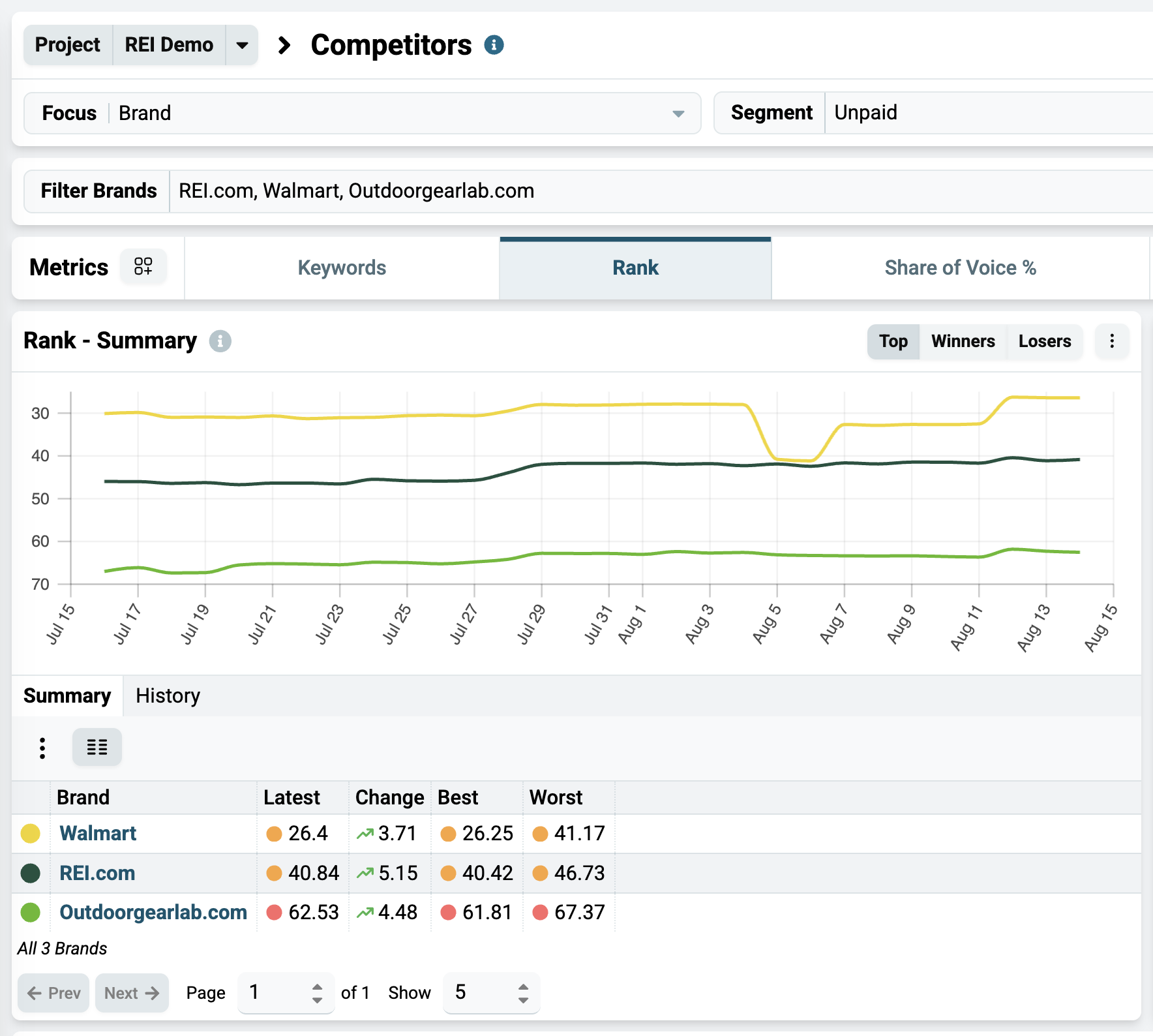The width and height of the screenshot is (1153, 1036).
Task: Open the History tab
Action: (168, 695)
